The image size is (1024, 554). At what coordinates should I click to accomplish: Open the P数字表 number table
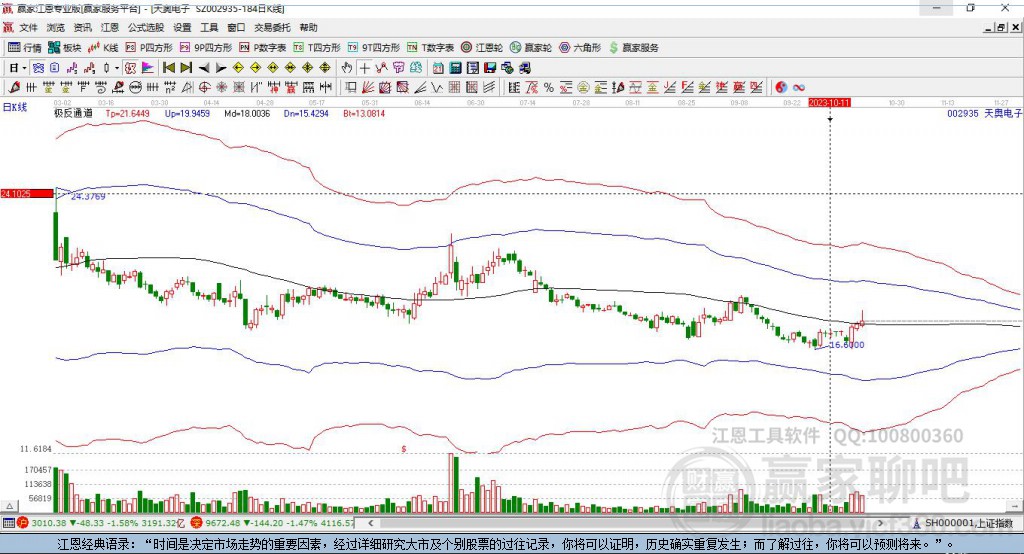coord(263,48)
